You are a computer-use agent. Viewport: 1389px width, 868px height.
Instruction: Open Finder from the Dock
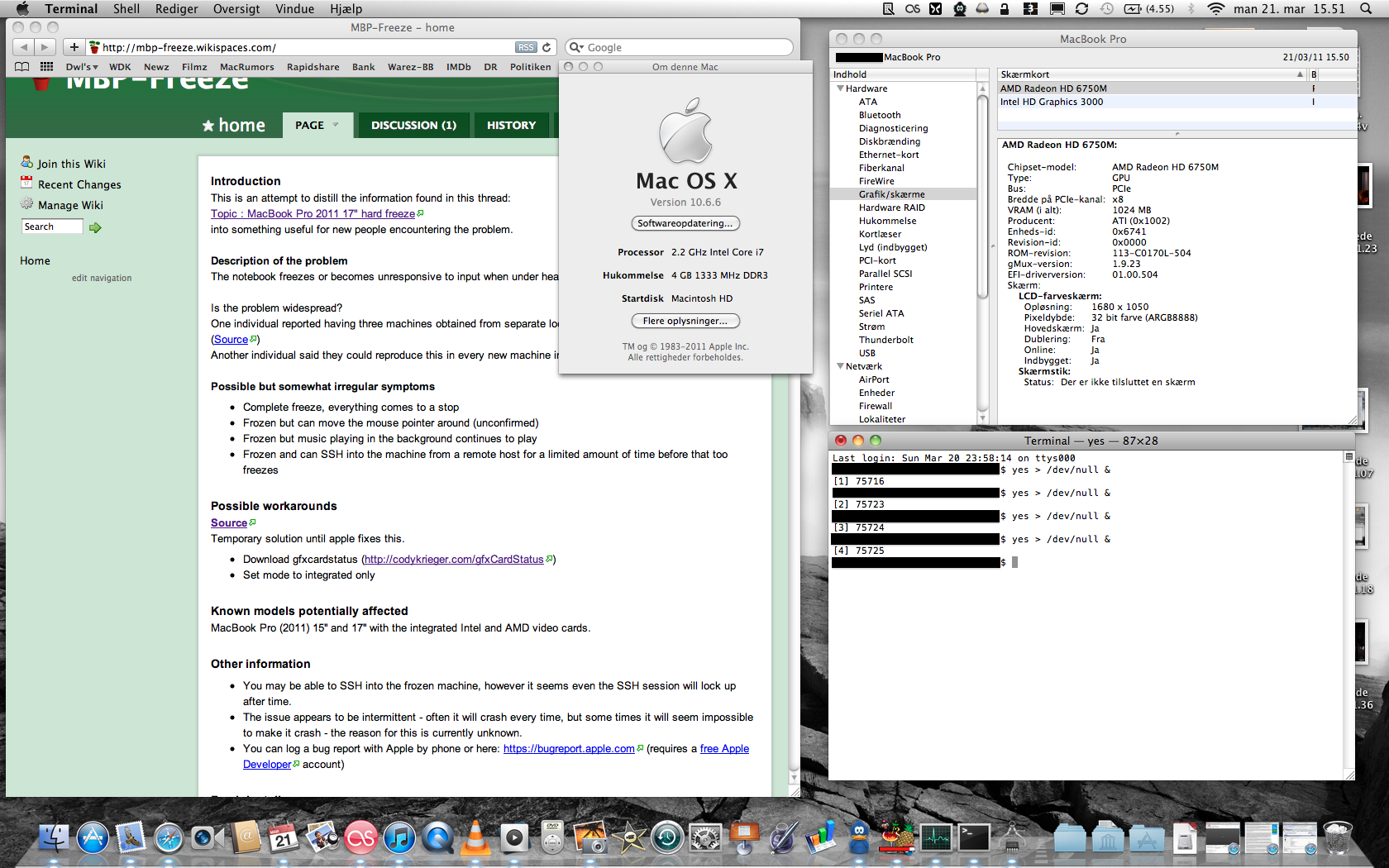pyautogui.click(x=55, y=838)
